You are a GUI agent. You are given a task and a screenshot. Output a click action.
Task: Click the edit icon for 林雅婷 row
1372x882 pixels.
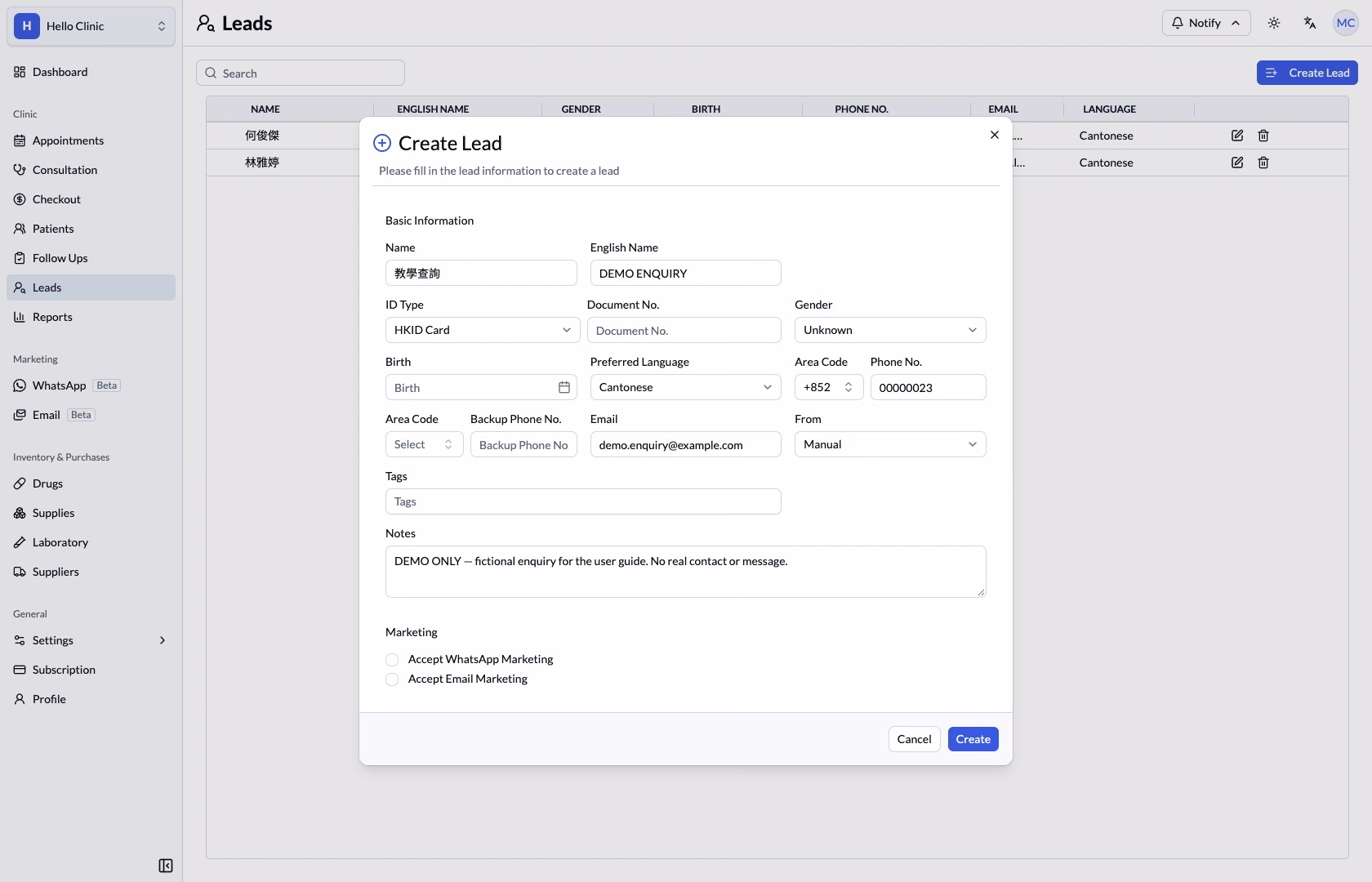[x=1237, y=163]
